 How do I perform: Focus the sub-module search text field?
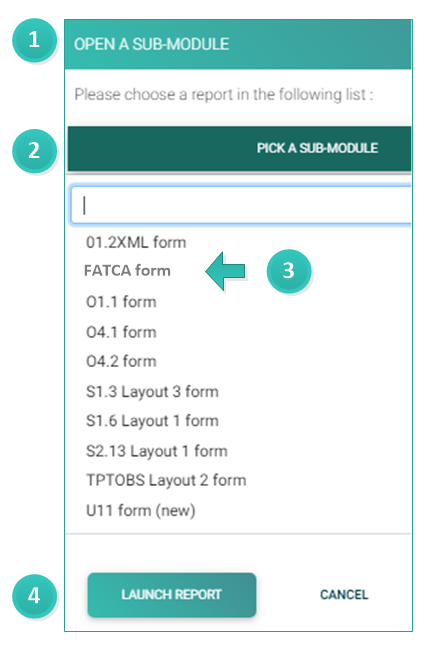coord(241,205)
